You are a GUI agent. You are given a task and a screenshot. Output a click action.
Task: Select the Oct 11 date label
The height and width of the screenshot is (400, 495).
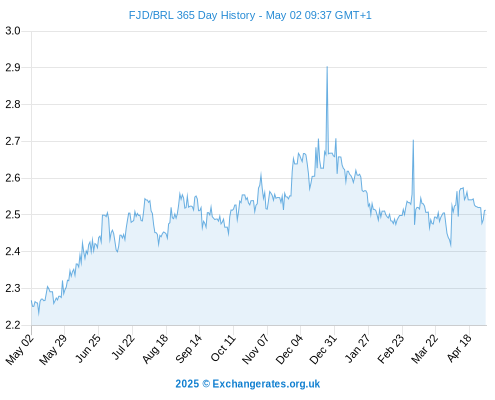tap(223, 348)
